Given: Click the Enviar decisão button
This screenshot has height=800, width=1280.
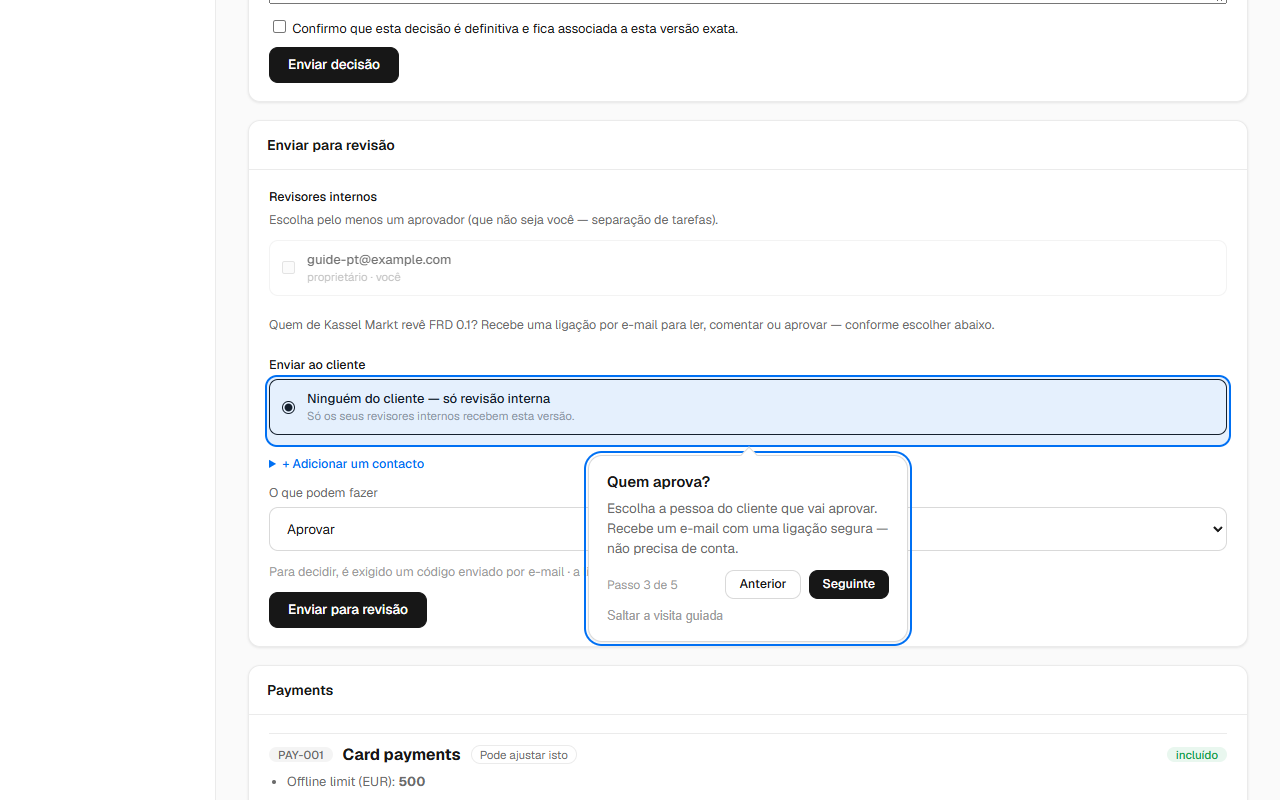Looking at the screenshot, I should [x=334, y=65].
